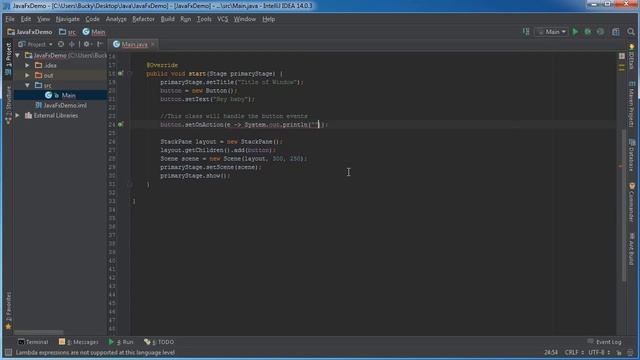The height and width of the screenshot is (360, 640).
Task: Open Search Everywhere magnifier icon
Action: 631,32
